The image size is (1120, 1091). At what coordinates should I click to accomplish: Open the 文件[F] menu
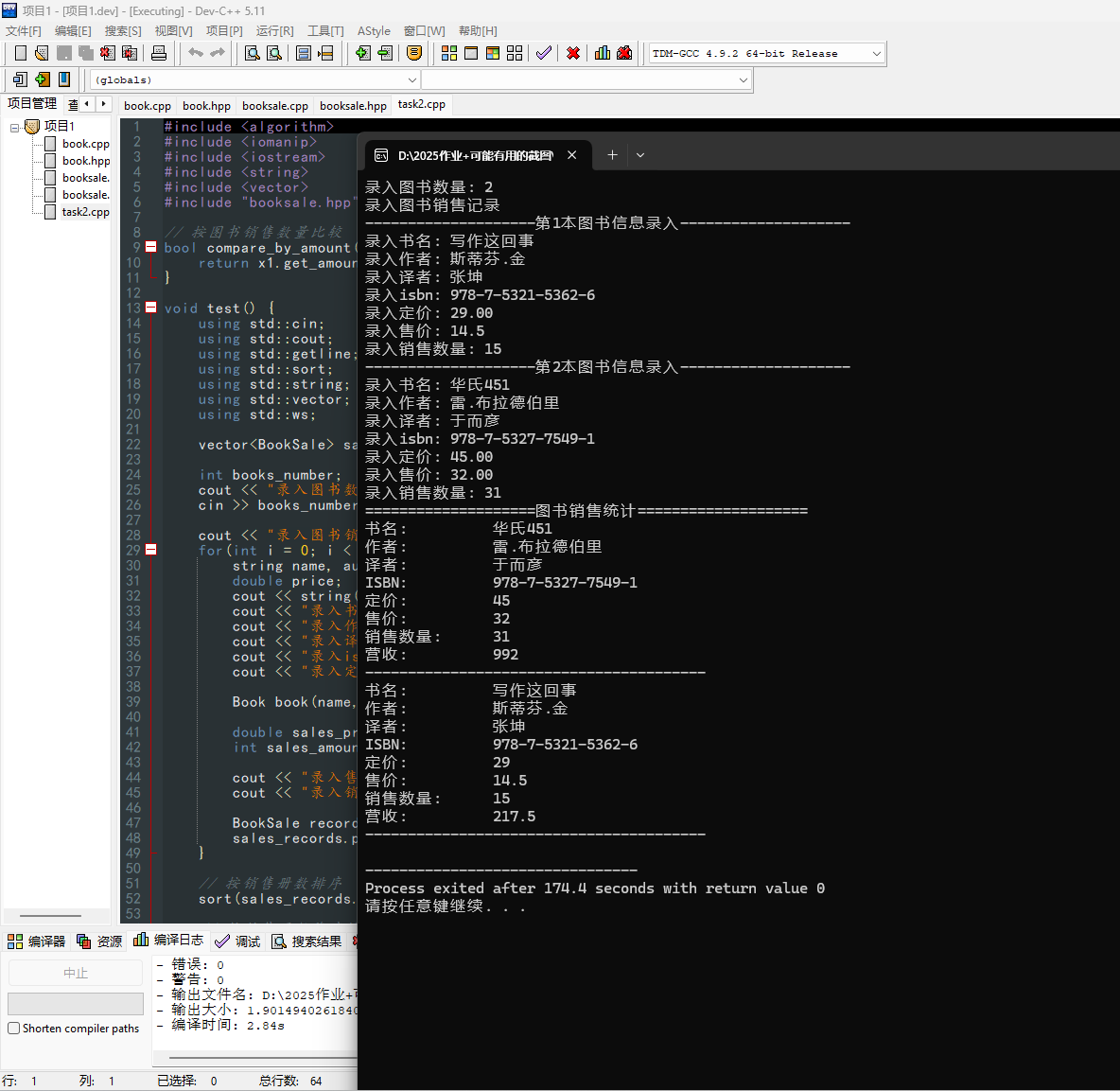tap(24, 30)
